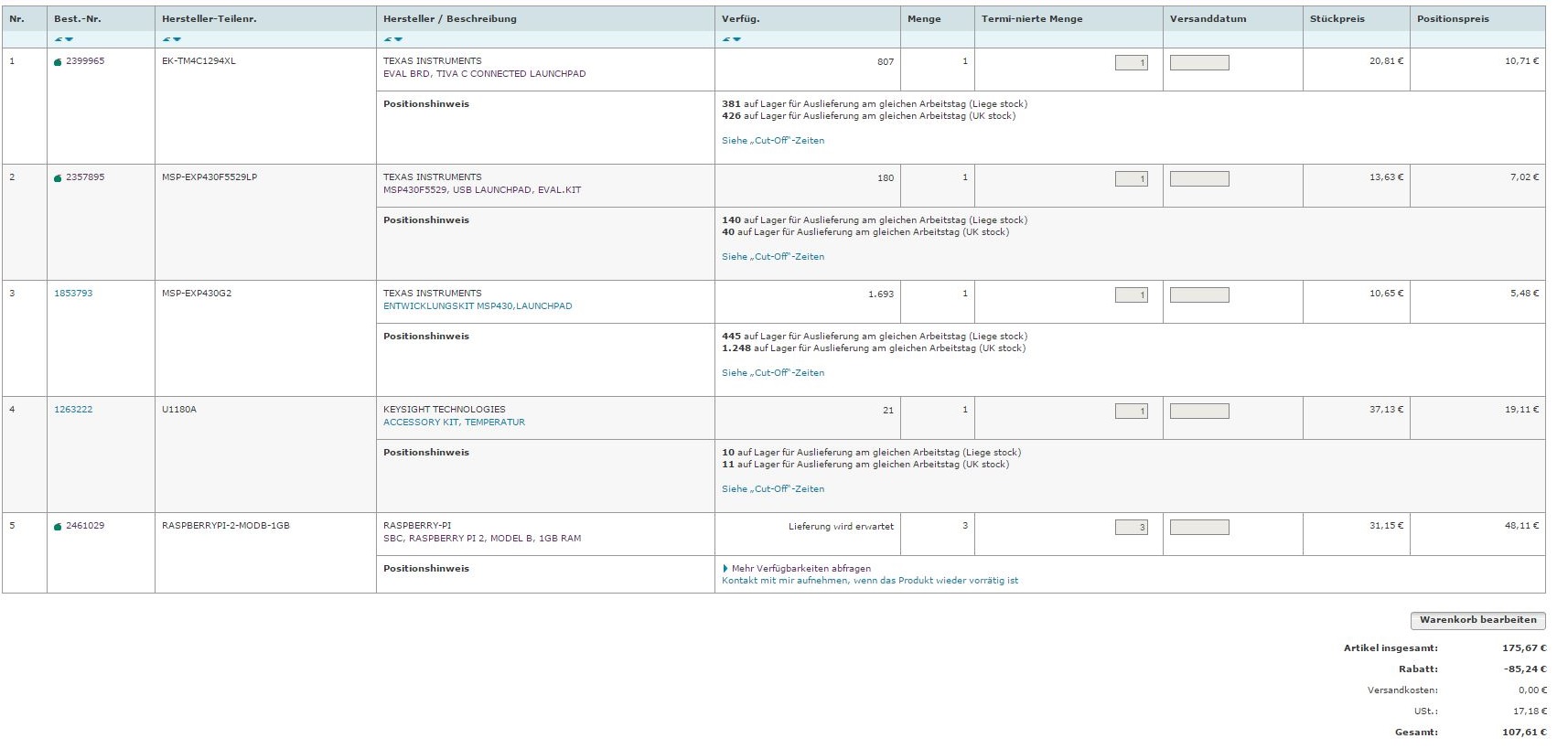Select part number MSP-EXP430G2 text
The width and height of the screenshot is (1568, 749).
[197, 294]
